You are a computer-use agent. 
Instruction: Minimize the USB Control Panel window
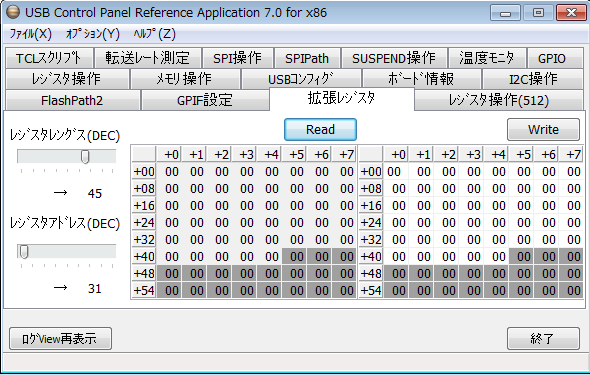tap(505, 13)
